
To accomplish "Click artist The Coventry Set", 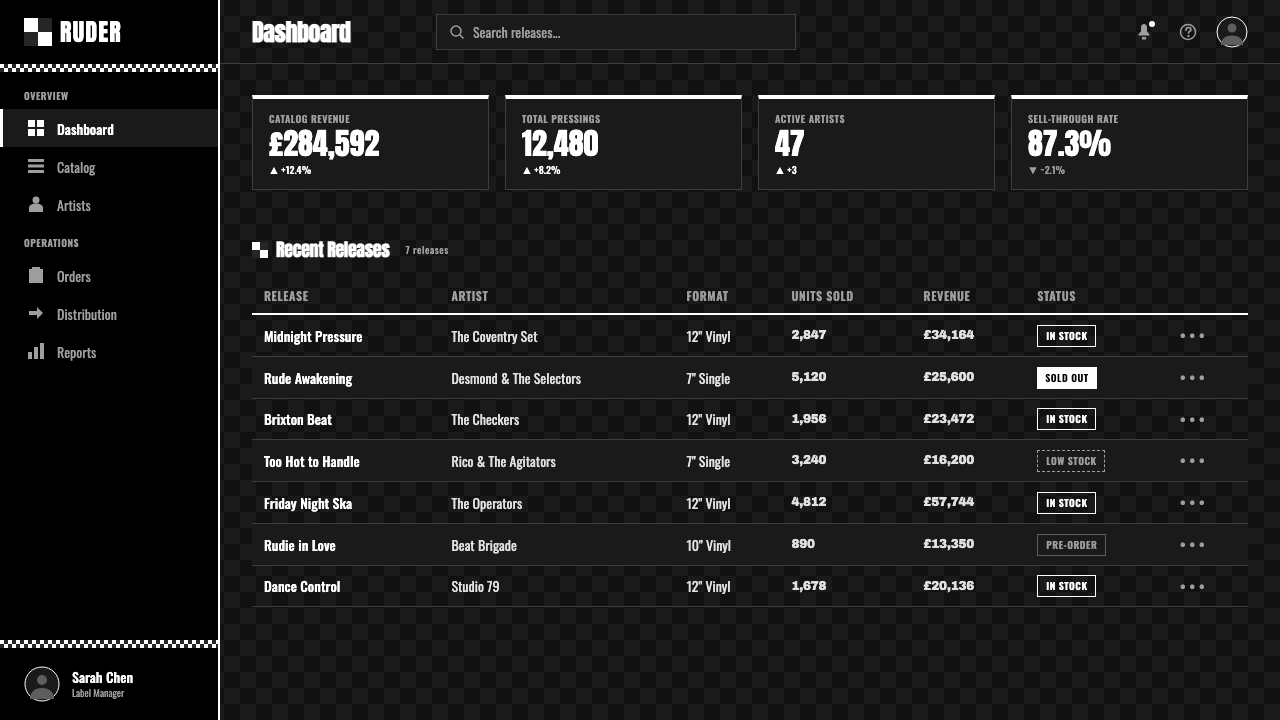I will coord(494,337).
